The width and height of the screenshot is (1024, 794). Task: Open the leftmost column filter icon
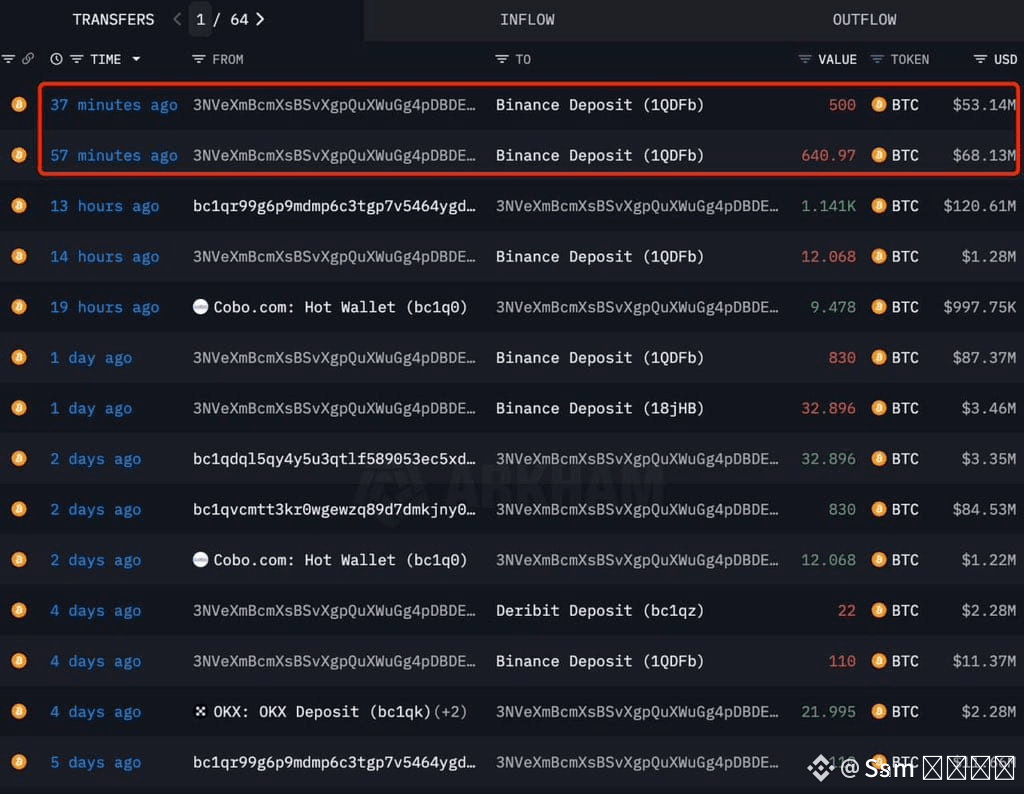click(8, 59)
